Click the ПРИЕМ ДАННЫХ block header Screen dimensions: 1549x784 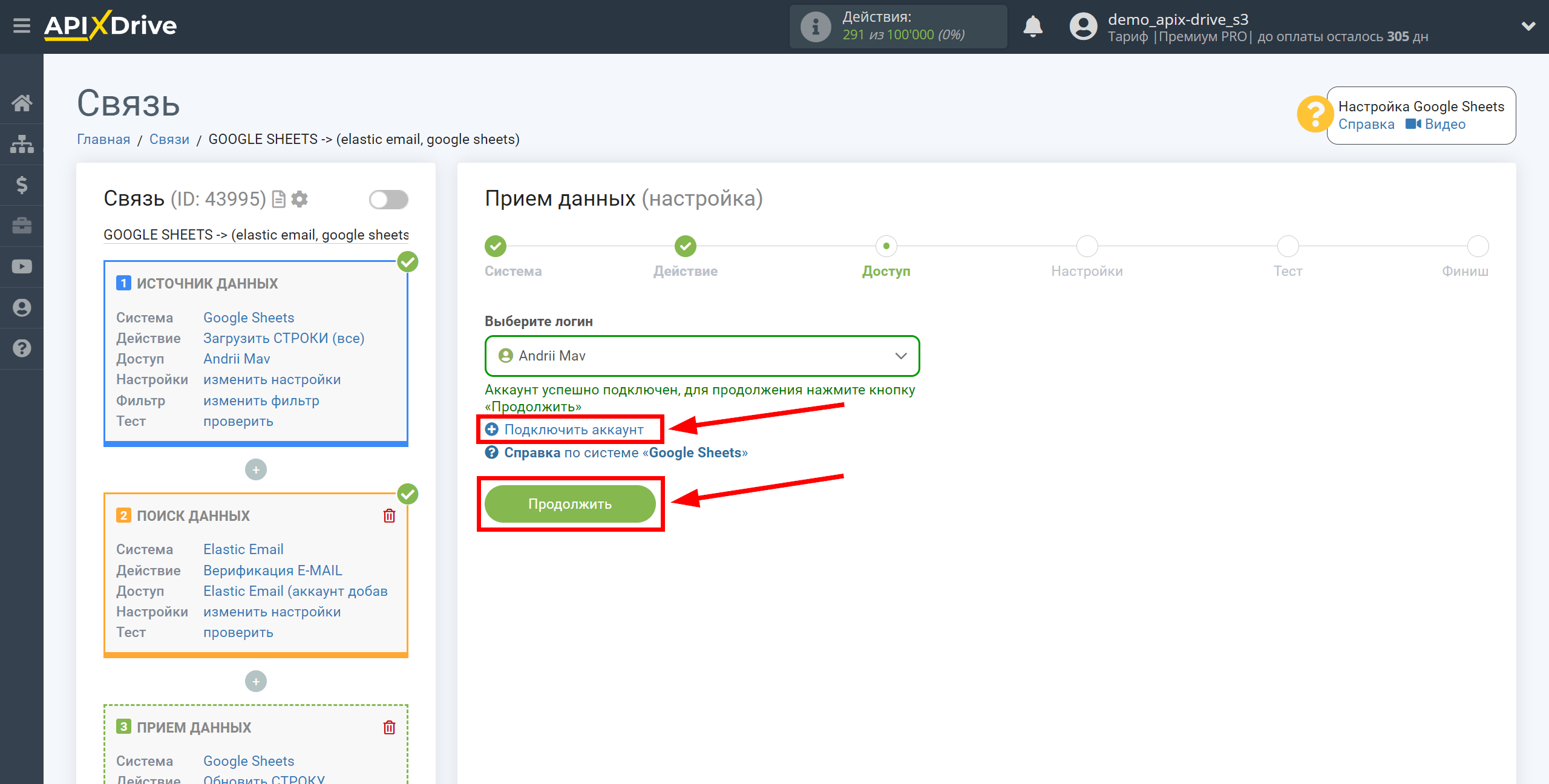point(194,727)
